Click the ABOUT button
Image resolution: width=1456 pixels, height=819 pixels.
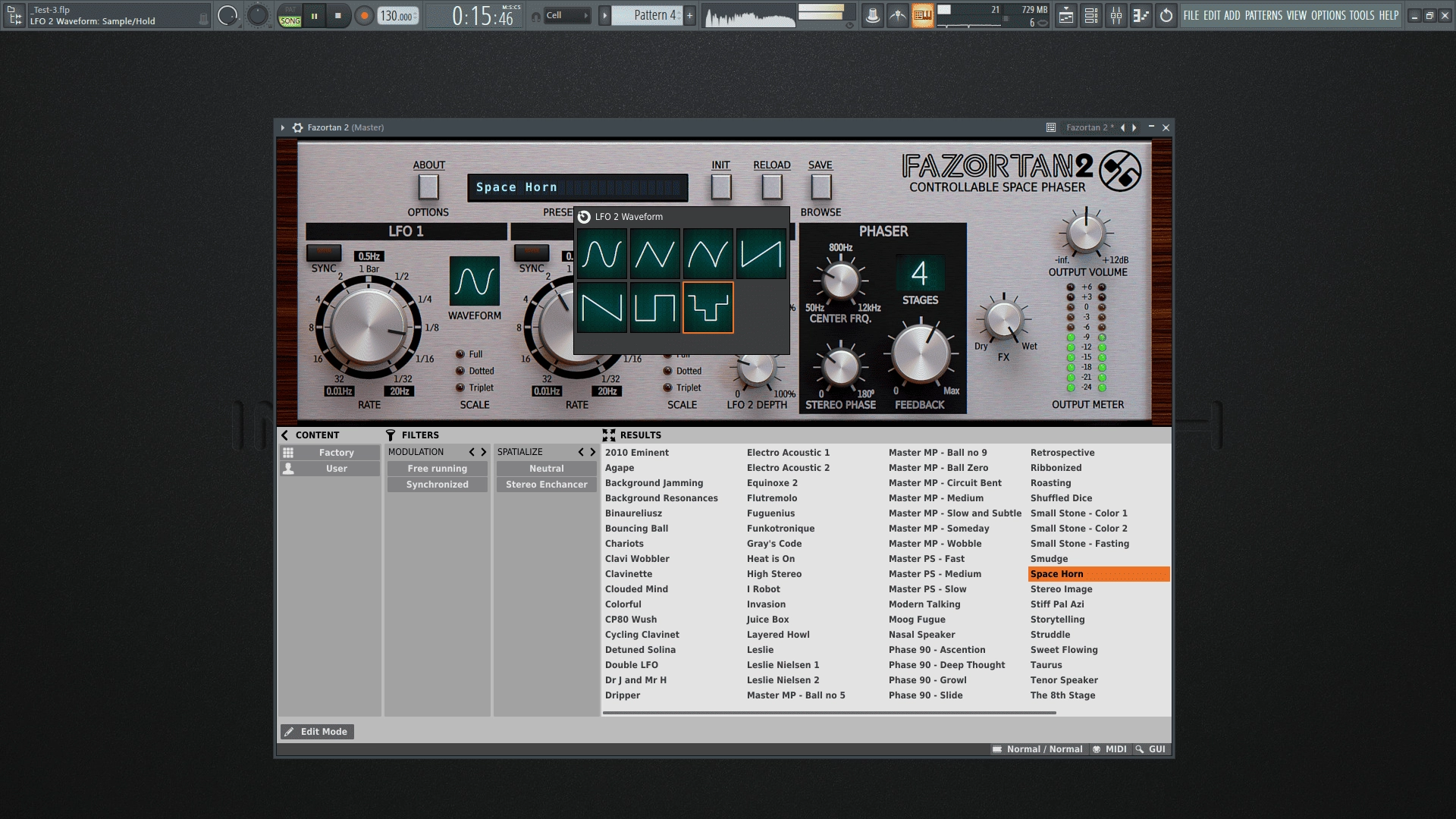click(x=428, y=187)
